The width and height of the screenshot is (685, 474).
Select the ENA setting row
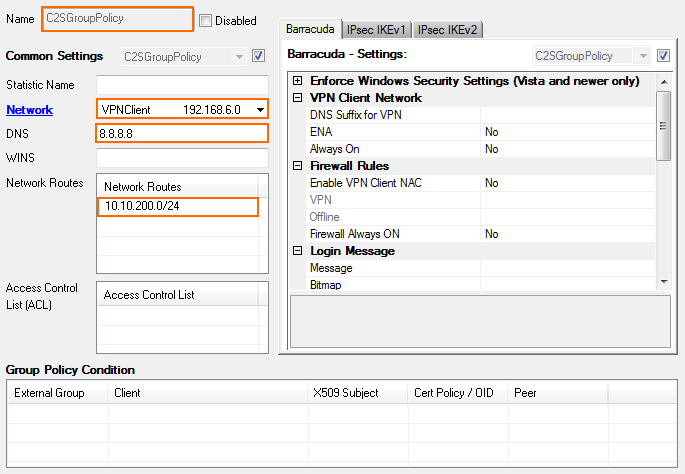tap(481, 132)
